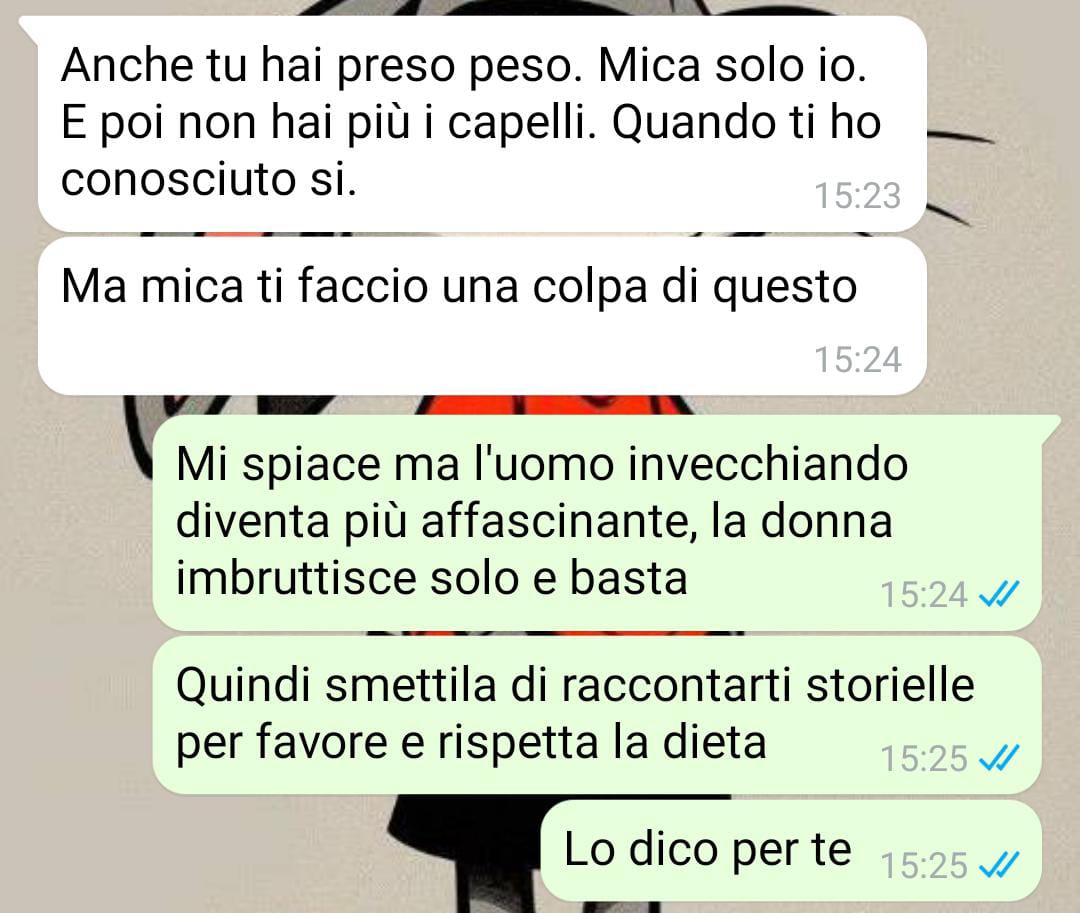Viewport: 1080px width, 913px height.
Task: Click the words 'imbruttisce solo e basta'
Action: pyautogui.click(x=431, y=578)
